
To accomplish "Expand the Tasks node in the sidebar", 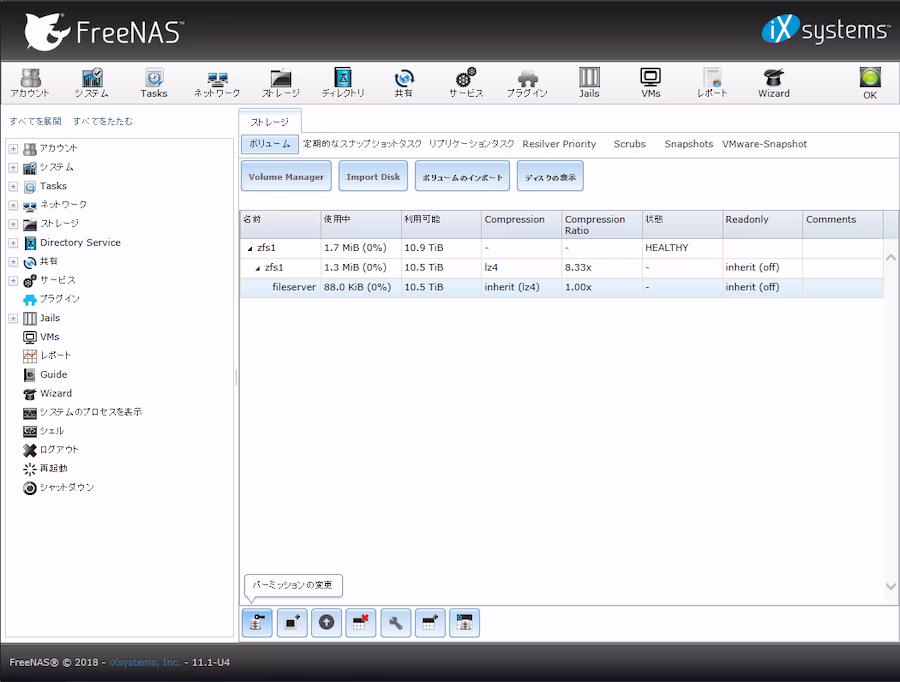I will (13, 187).
